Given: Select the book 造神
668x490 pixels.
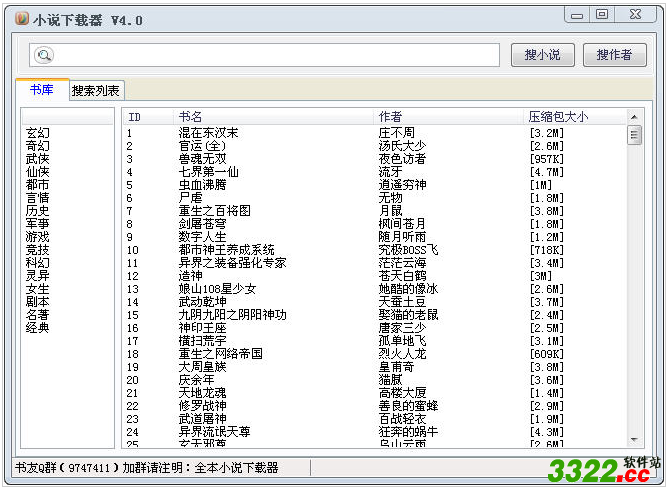Looking at the screenshot, I should coord(190,276).
